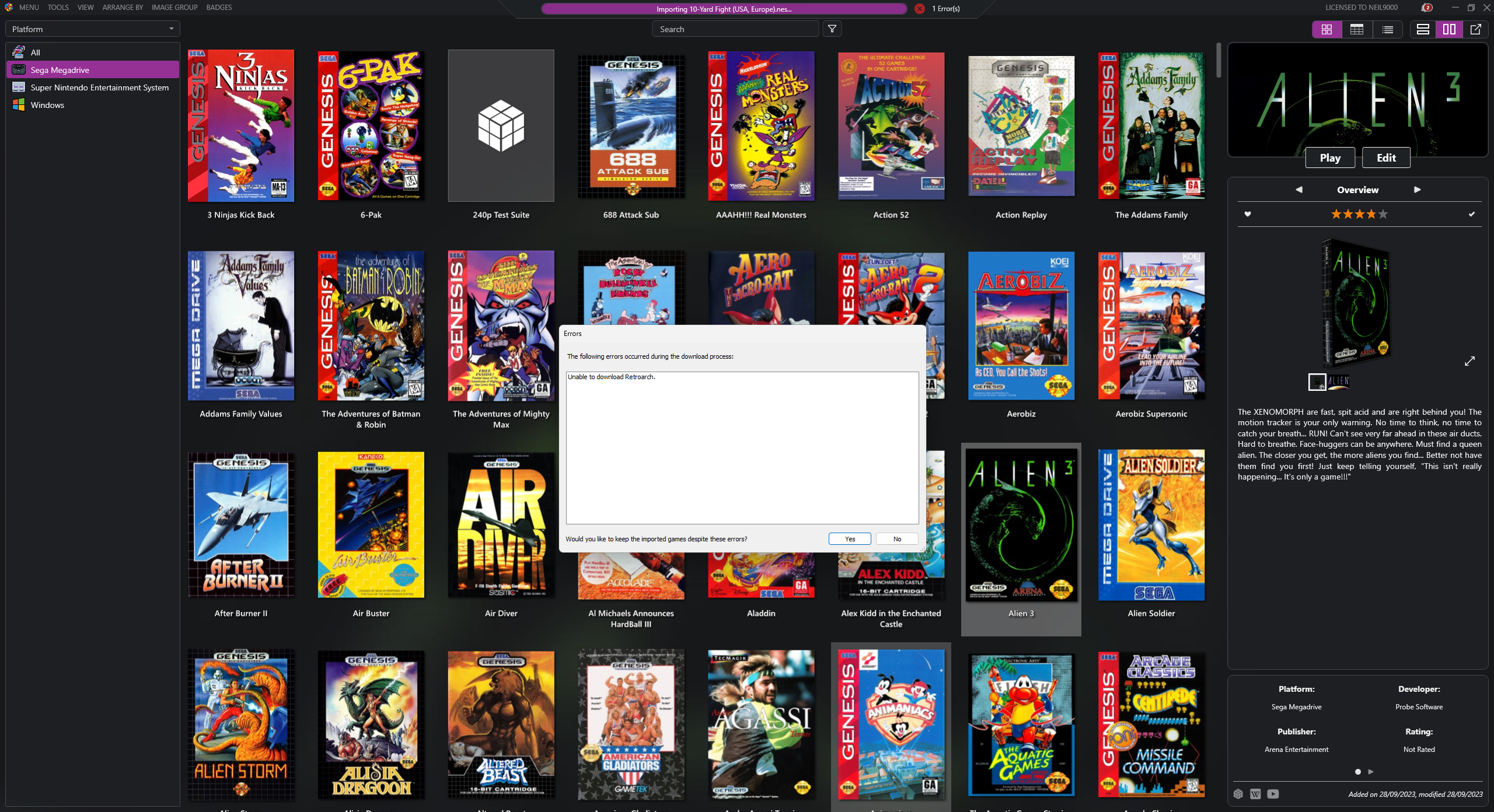Screen dimensions: 1494x812
Task: Select the 240p Test Suite placeholder cover
Action: tap(501, 125)
